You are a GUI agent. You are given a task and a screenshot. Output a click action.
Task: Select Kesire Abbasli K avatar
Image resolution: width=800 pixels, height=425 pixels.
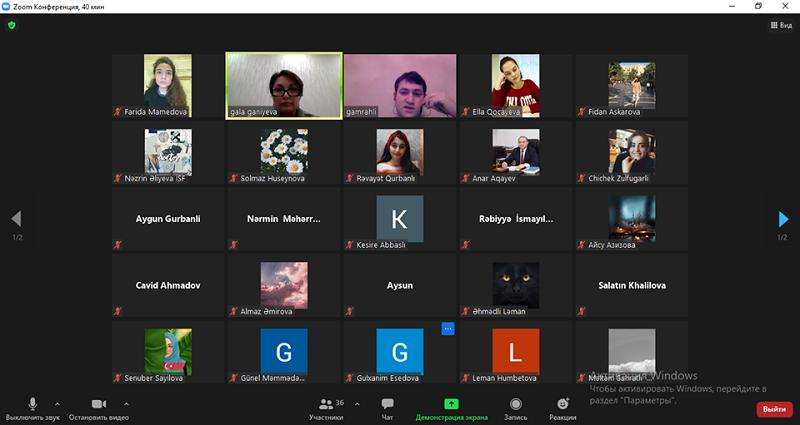point(400,219)
